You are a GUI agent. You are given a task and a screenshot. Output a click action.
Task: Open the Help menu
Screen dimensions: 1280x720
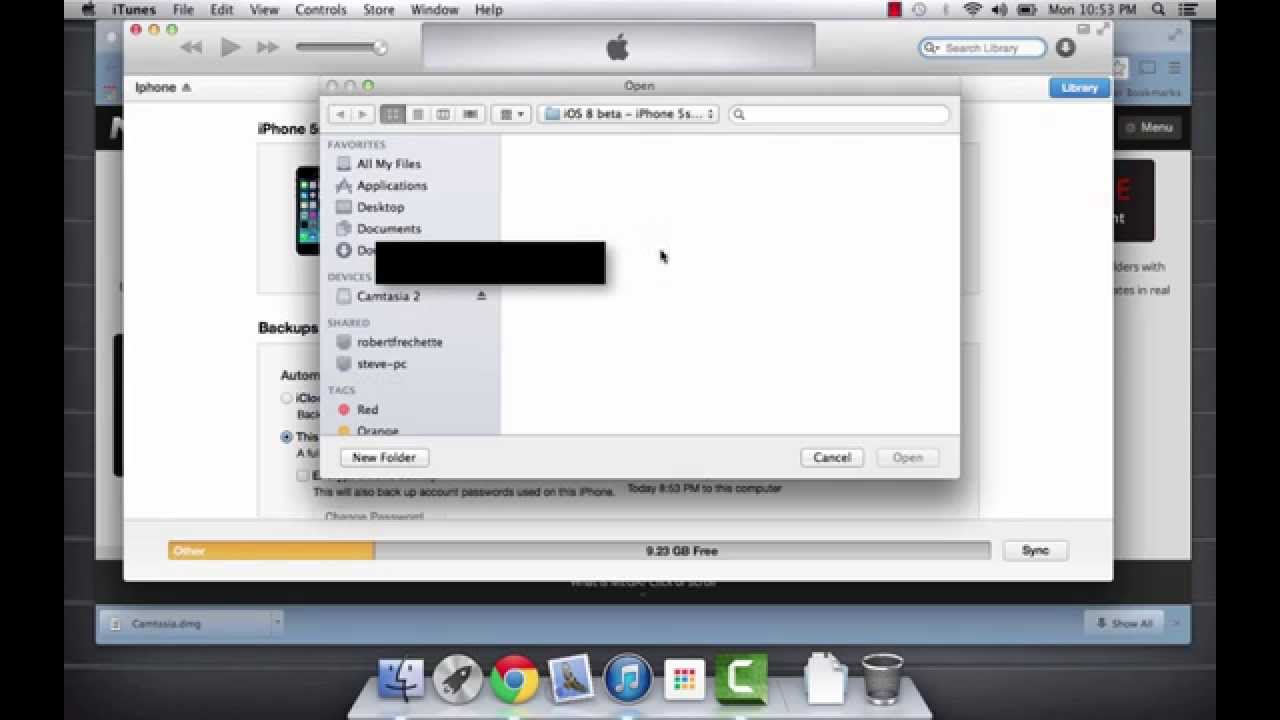tap(488, 10)
